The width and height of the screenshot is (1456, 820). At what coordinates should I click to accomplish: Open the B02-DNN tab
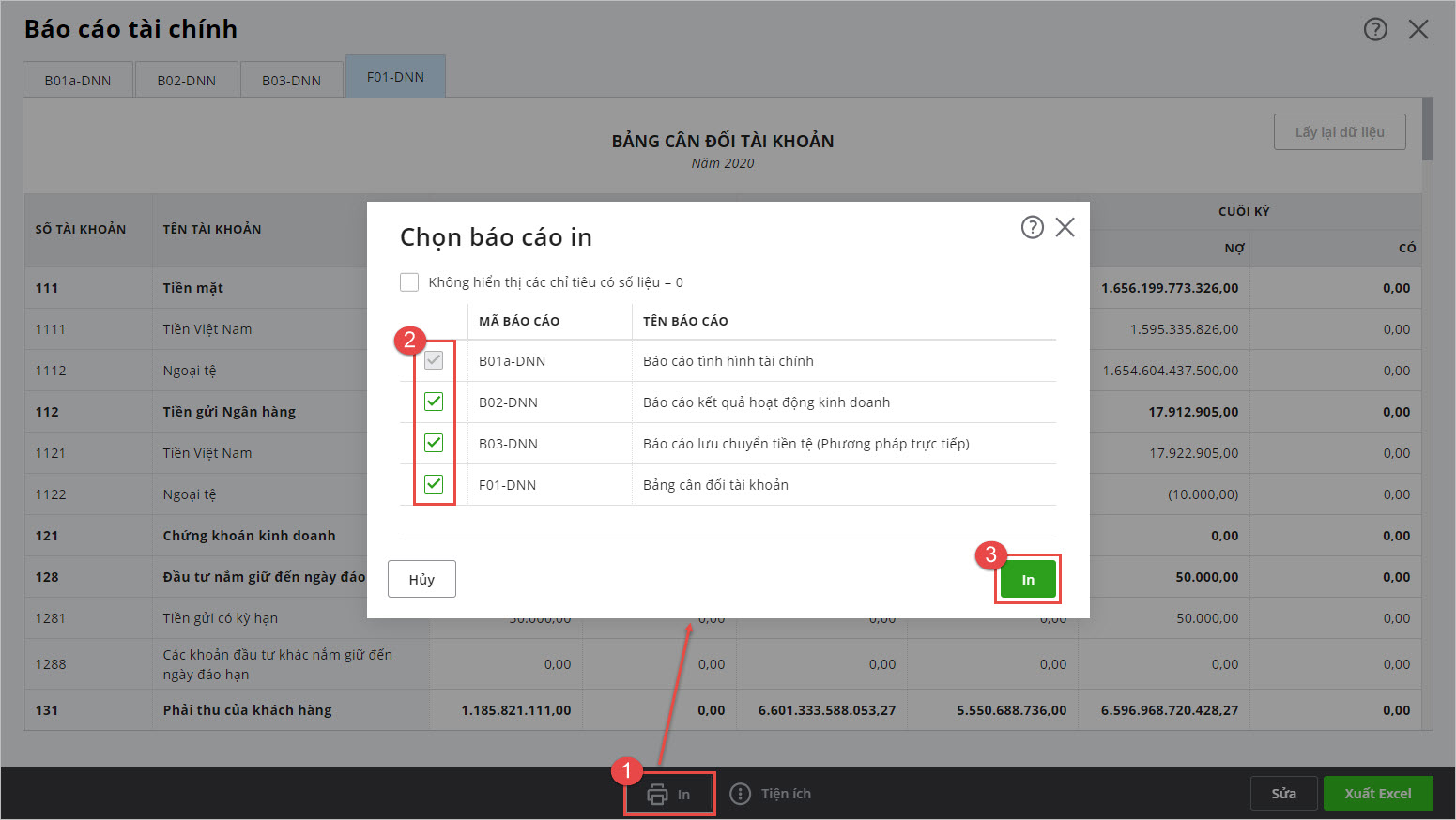pos(186,80)
